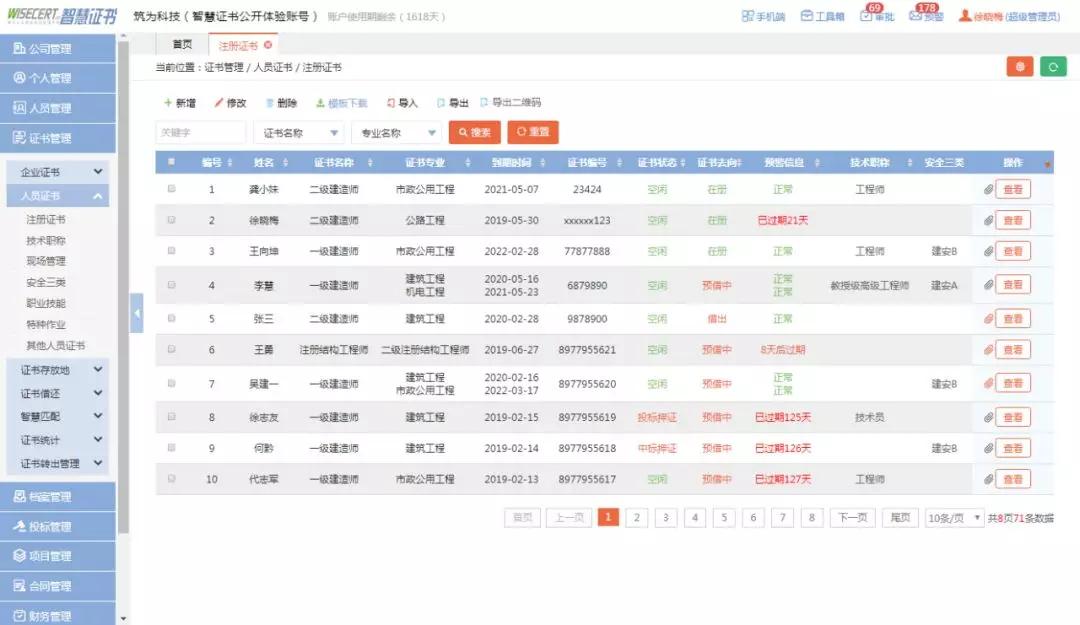Check the checkbox for 王向坤's row
Image resolution: width=1080 pixels, height=625 pixels.
[171, 251]
